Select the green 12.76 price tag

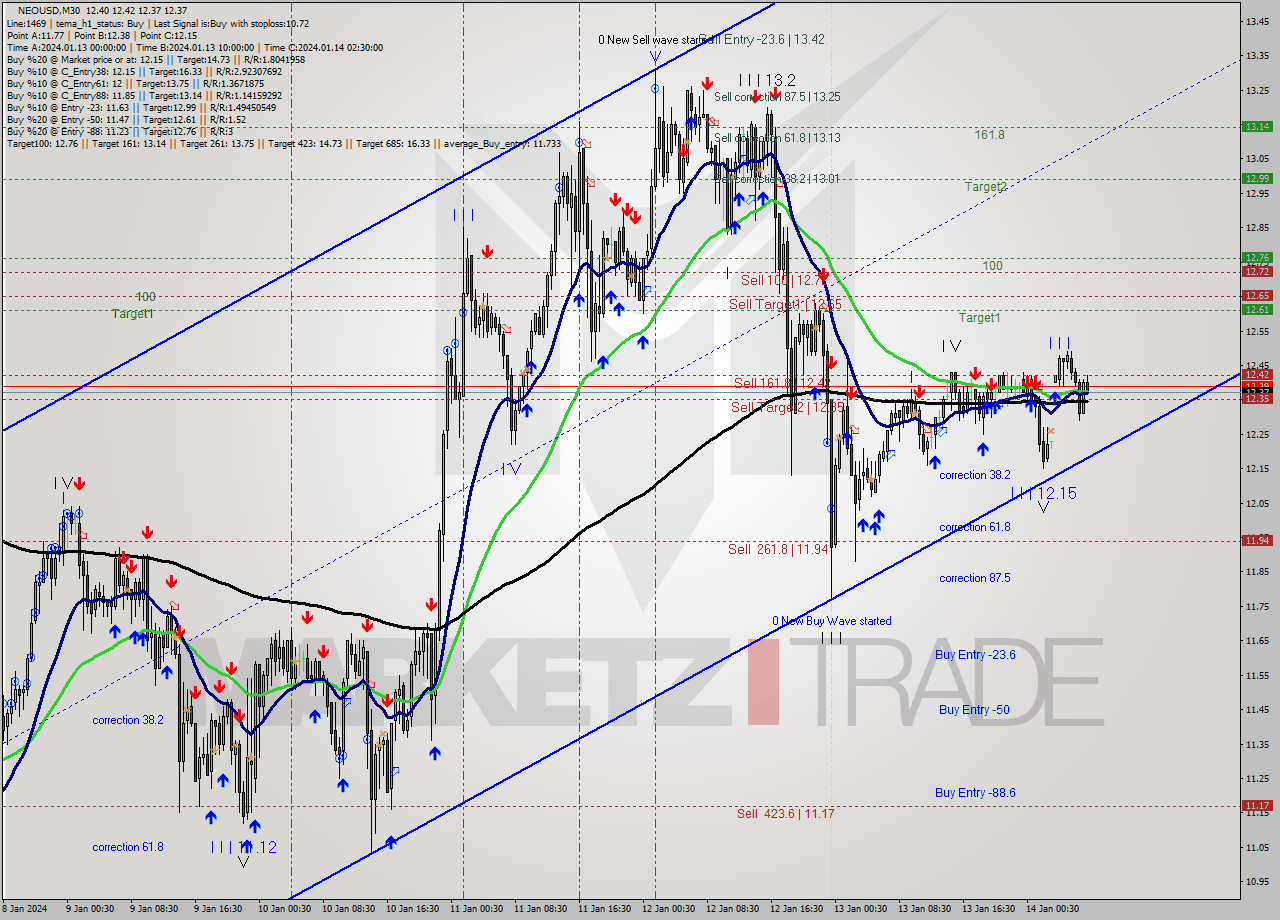pos(1256,258)
